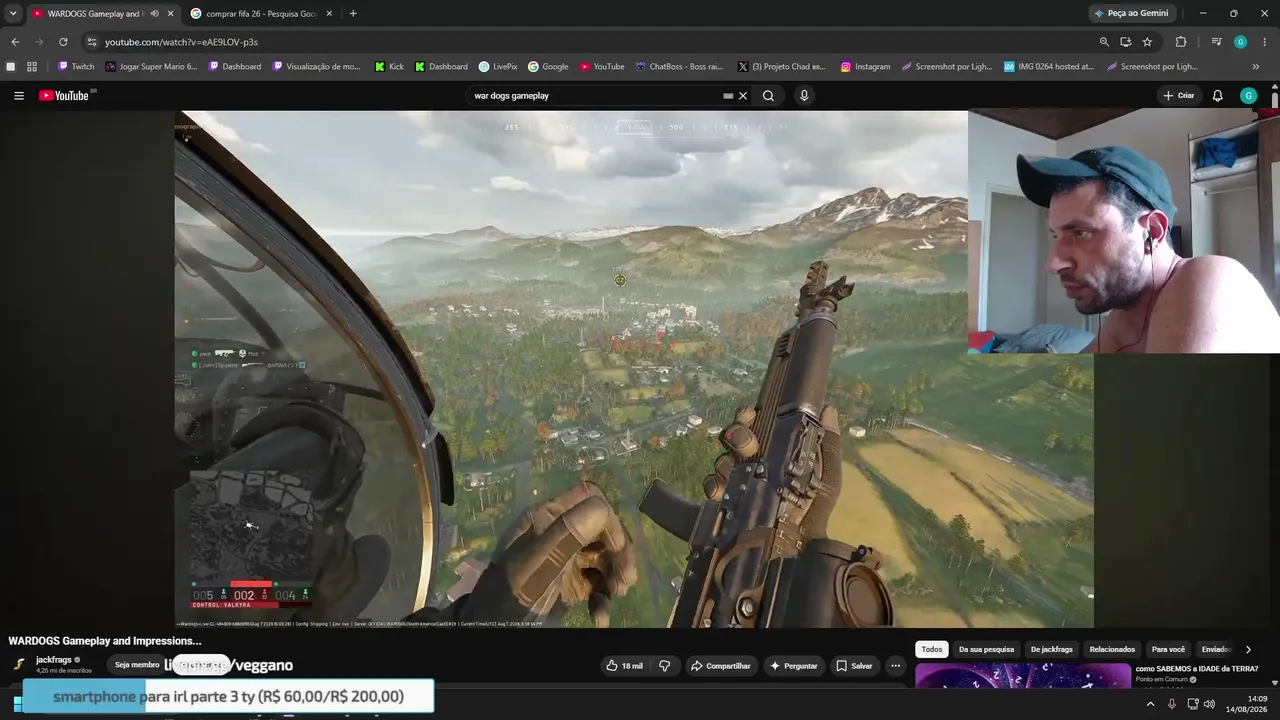Select the Da sua pesquisa chip
Viewport: 1280px width, 720px height.
point(986,650)
